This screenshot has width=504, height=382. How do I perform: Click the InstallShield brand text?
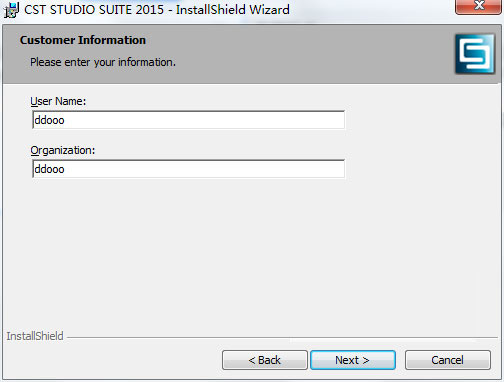[35, 336]
